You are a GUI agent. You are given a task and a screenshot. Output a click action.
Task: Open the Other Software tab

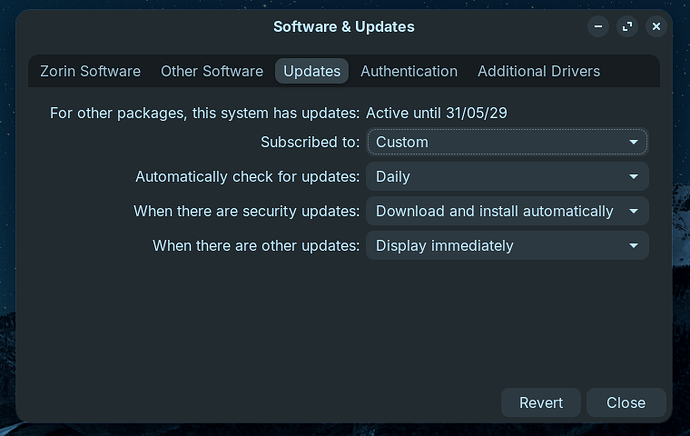coord(212,71)
